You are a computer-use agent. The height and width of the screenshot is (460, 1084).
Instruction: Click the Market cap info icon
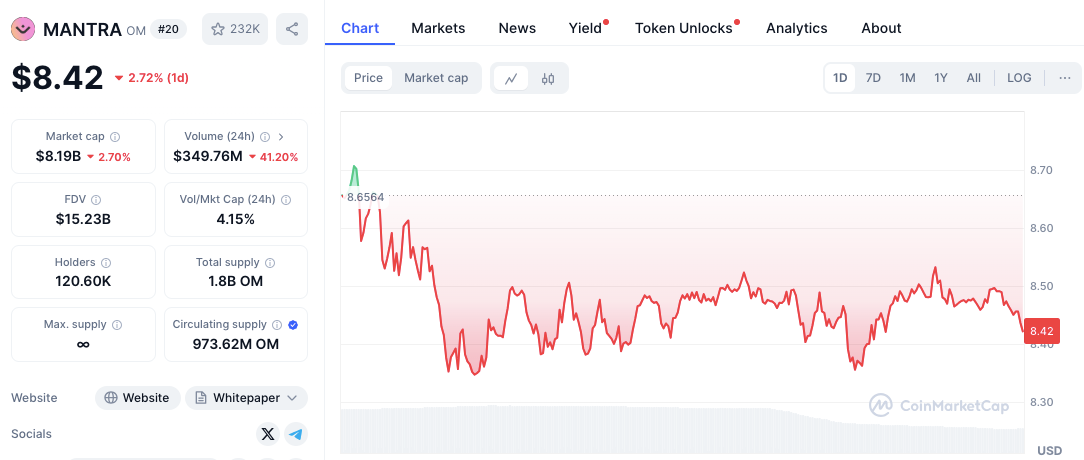pos(115,137)
